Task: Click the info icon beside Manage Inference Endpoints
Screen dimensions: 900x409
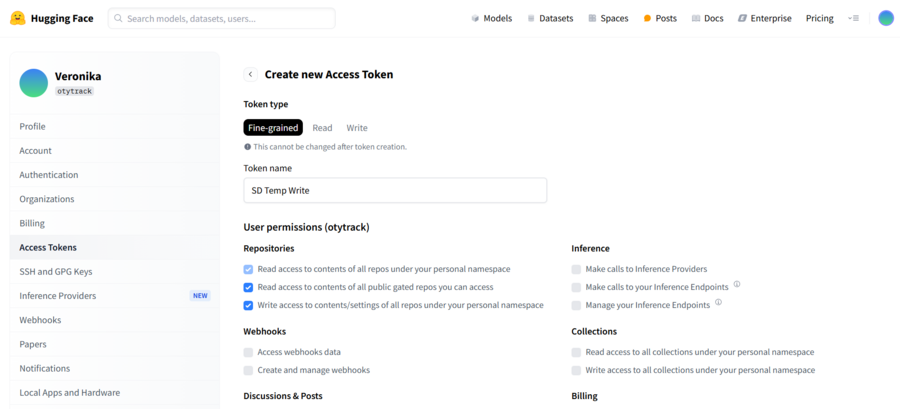Action: pos(718,303)
